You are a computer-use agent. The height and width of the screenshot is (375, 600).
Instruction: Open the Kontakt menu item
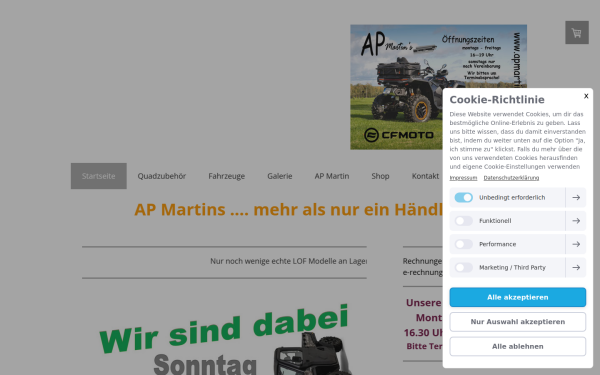(425, 176)
